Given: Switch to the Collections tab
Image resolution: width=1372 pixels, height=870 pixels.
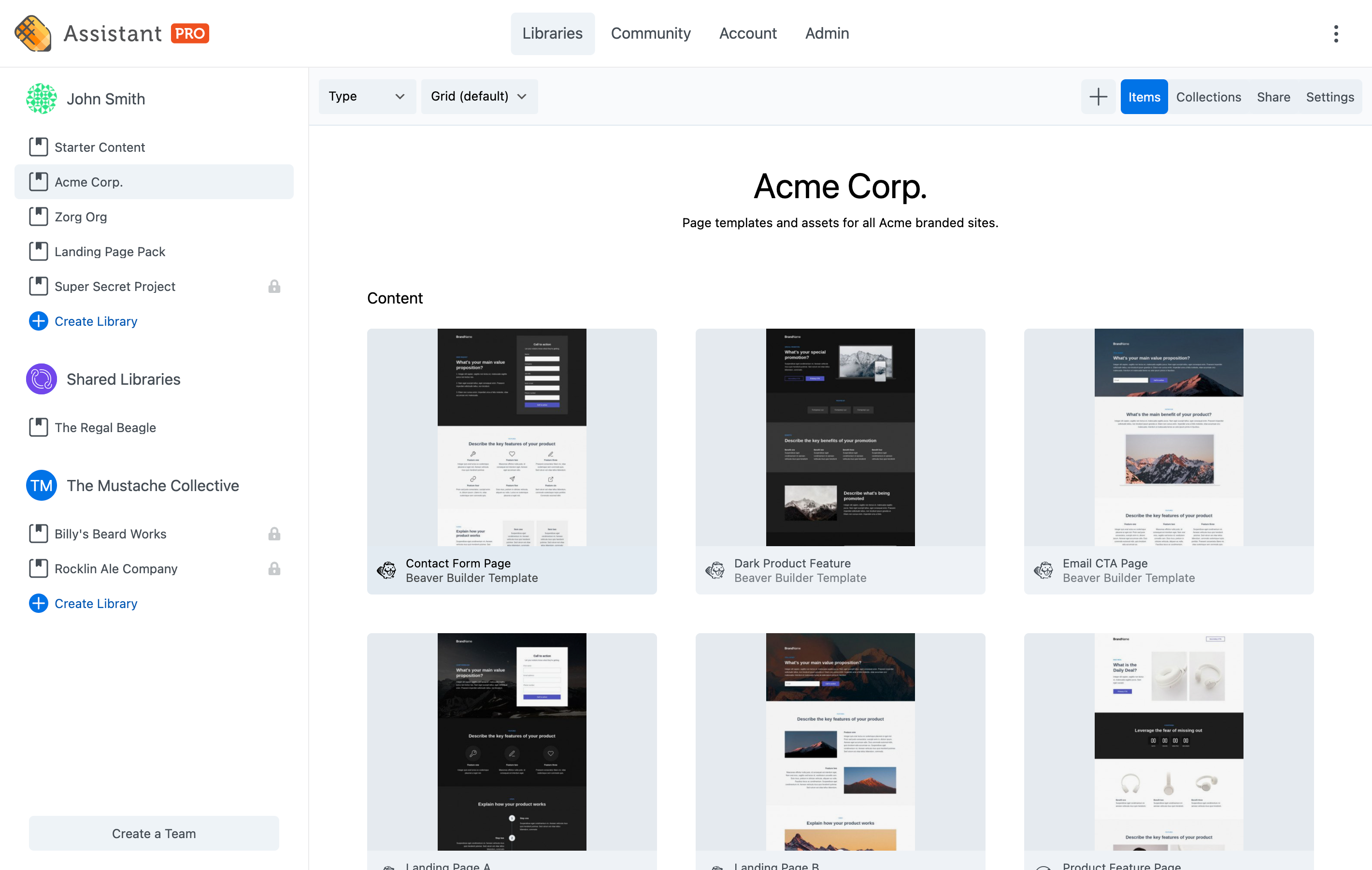Looking at the screenshot, I should [x=1208, y=96].
